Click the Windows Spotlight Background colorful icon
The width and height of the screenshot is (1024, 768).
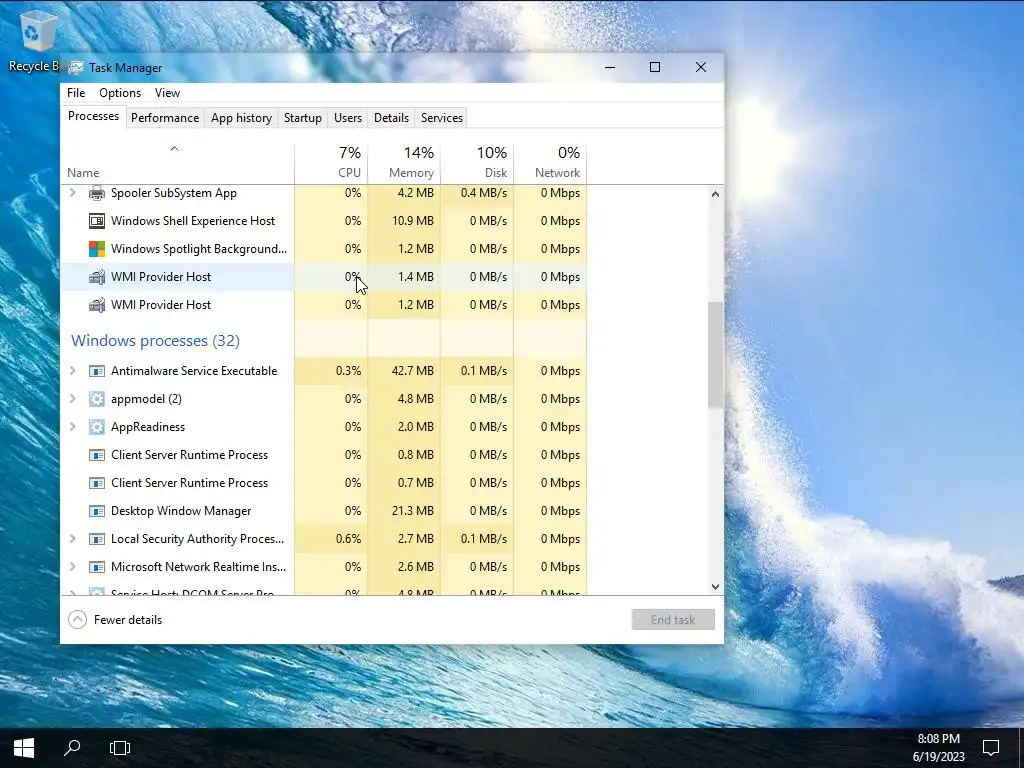[x=97, y=249]
